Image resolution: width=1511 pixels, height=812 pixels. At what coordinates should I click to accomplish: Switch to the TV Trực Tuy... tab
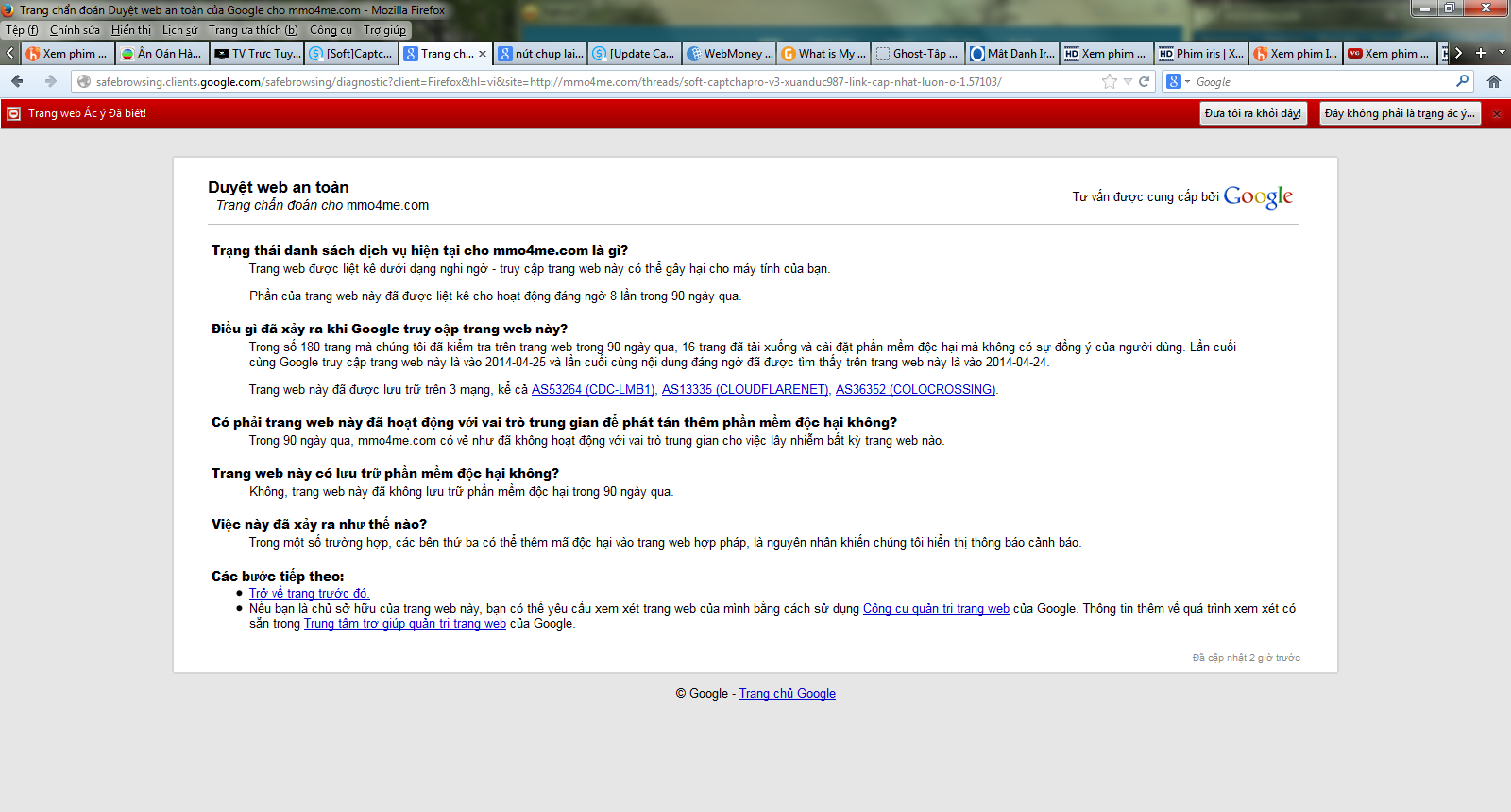[x=257, y=54]
